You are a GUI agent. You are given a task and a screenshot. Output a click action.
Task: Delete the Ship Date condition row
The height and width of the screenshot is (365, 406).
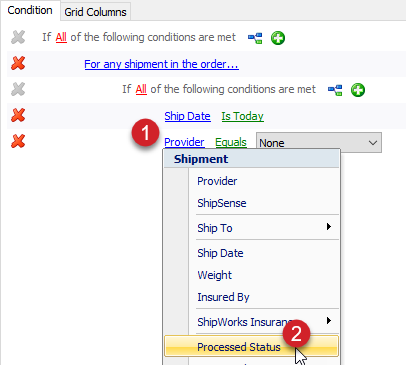(18, 115)
